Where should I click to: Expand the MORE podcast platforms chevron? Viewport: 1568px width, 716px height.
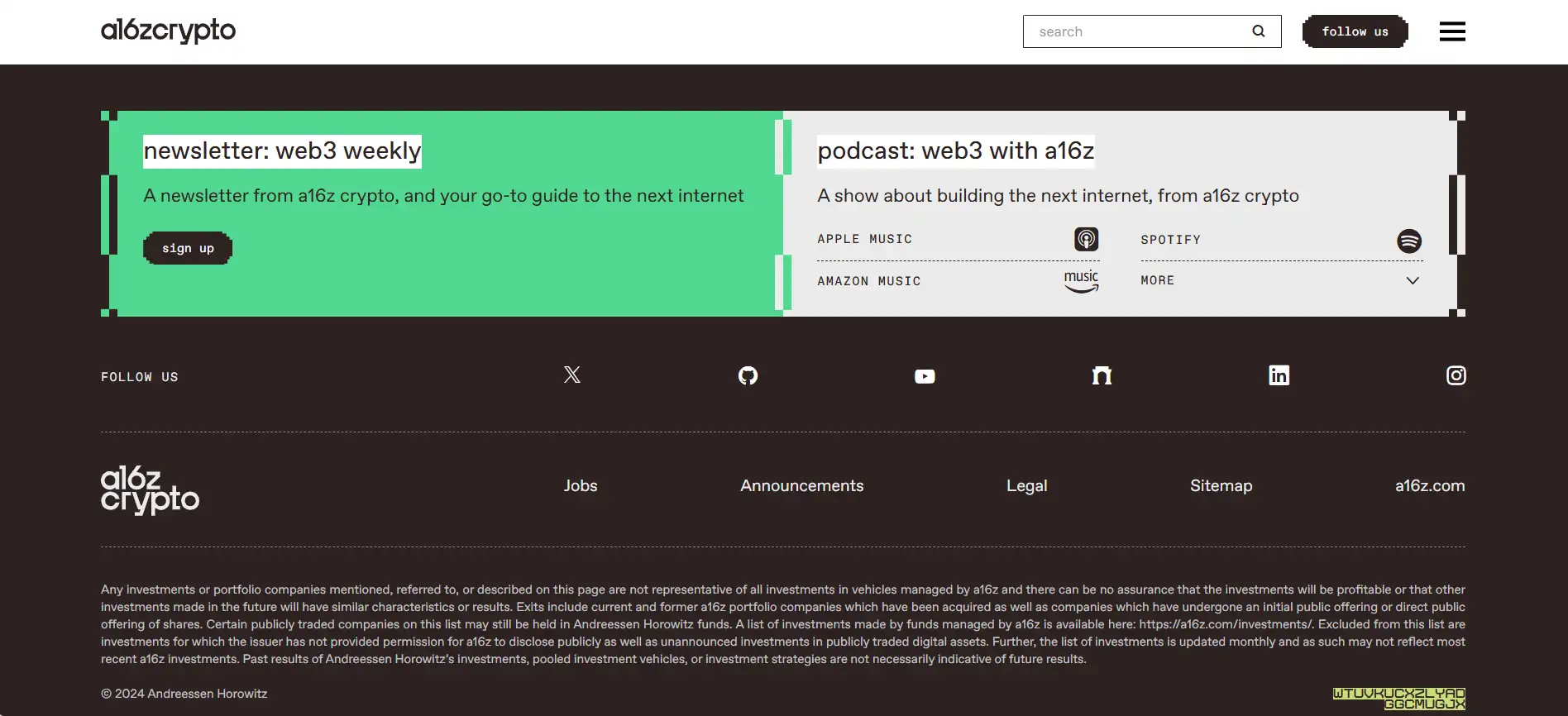click(1413, 281)
